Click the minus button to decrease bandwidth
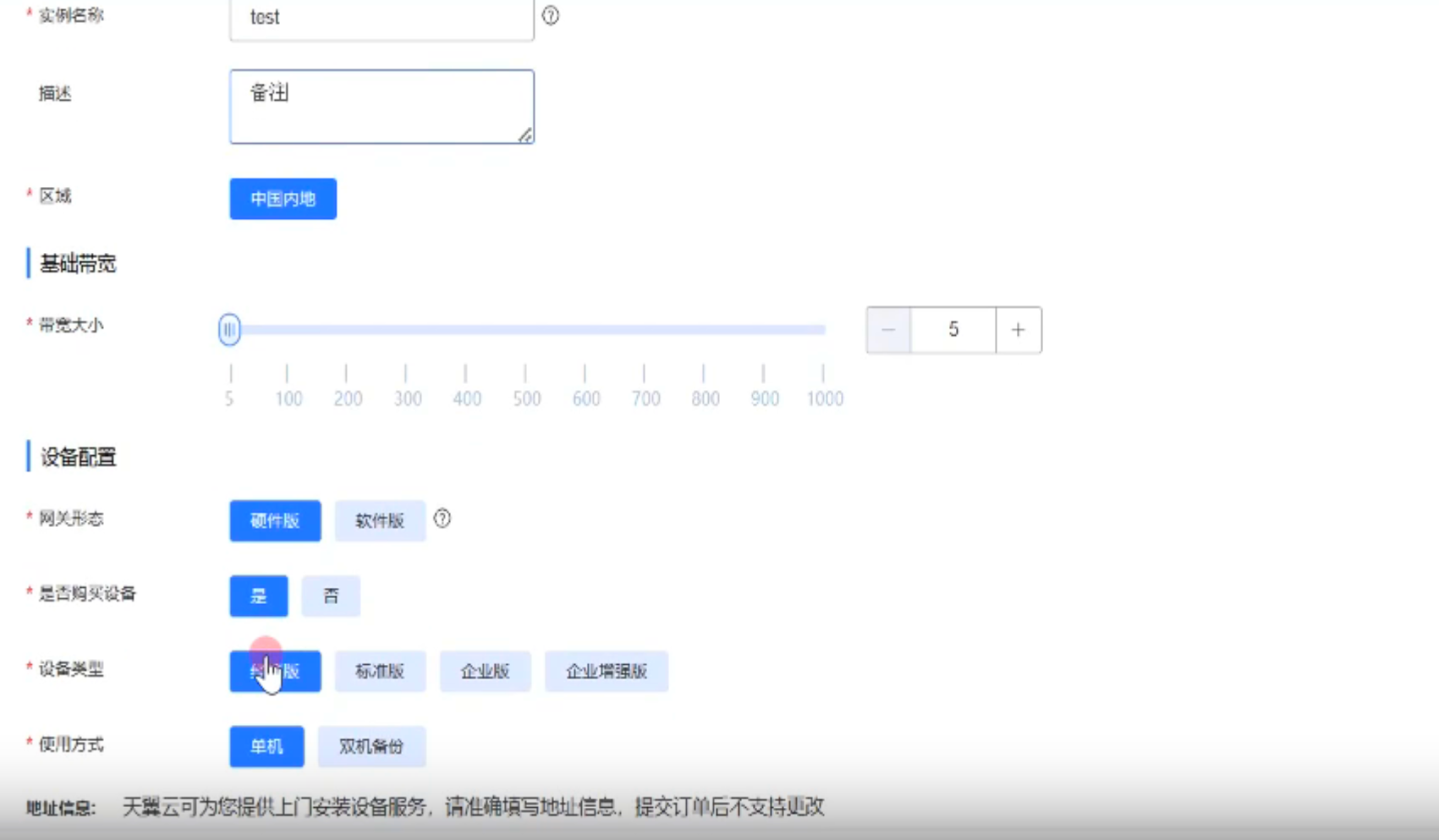The height and width of the screenshot is (840, 1439). tap(887, 330)
